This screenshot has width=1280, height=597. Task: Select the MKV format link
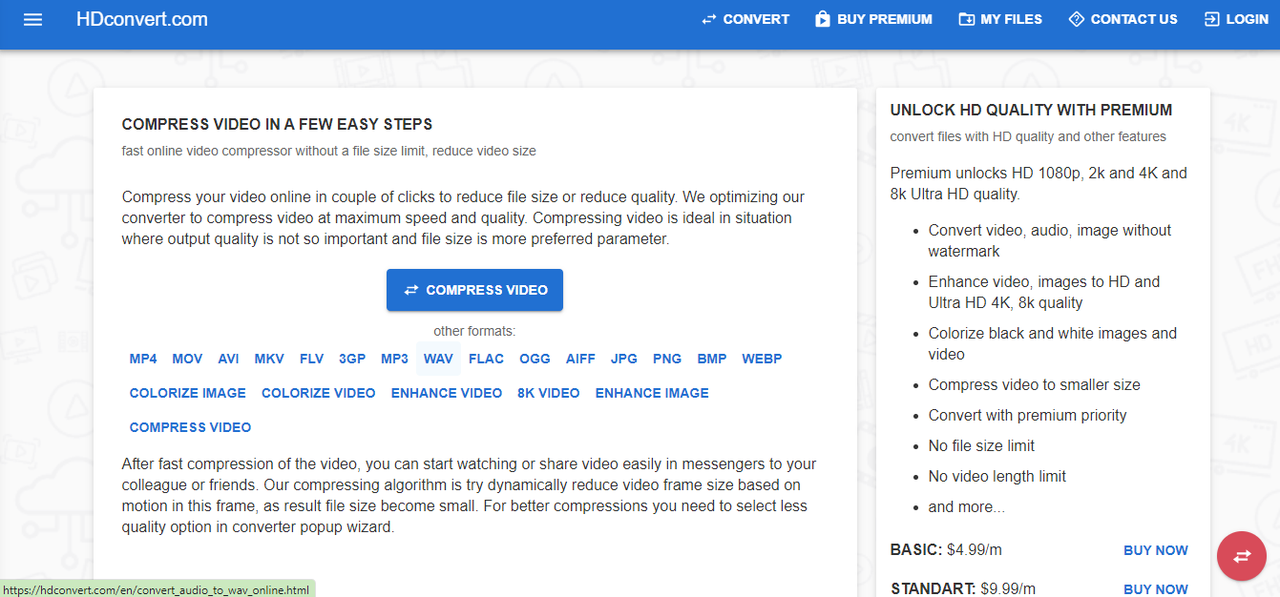(x=269, y=359)
